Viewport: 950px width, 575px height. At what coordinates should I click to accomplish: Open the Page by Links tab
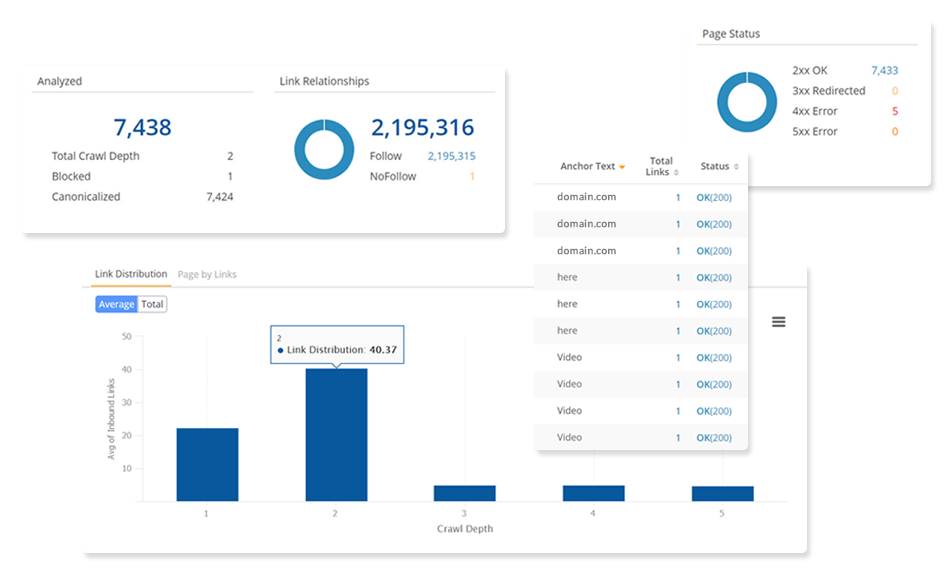(x=207, y=274)
